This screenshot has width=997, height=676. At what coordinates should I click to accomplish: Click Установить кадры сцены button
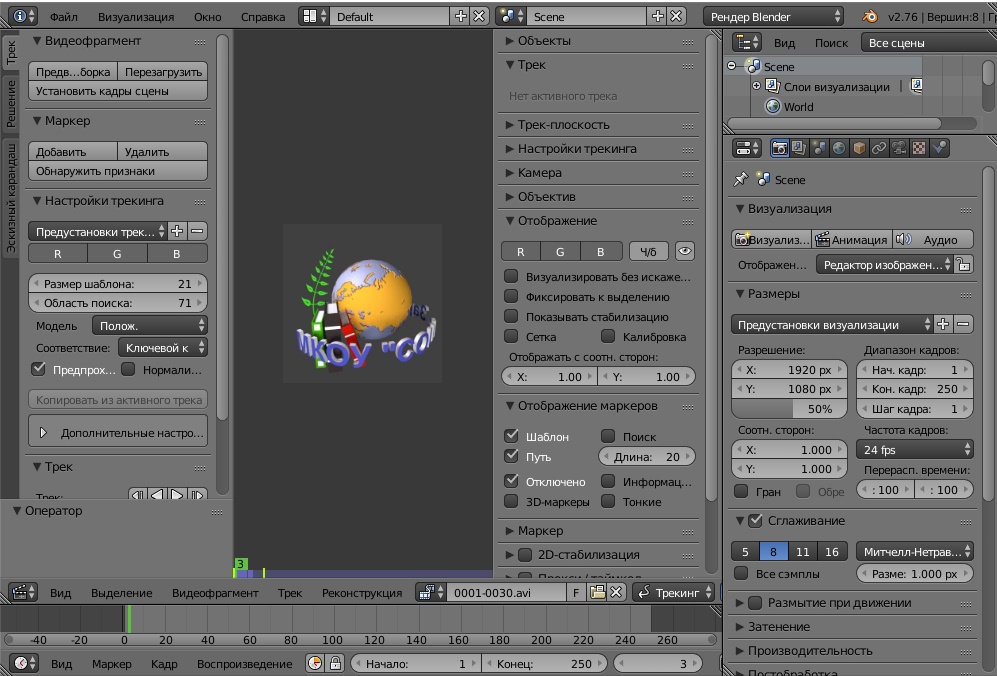coord(118,90)
